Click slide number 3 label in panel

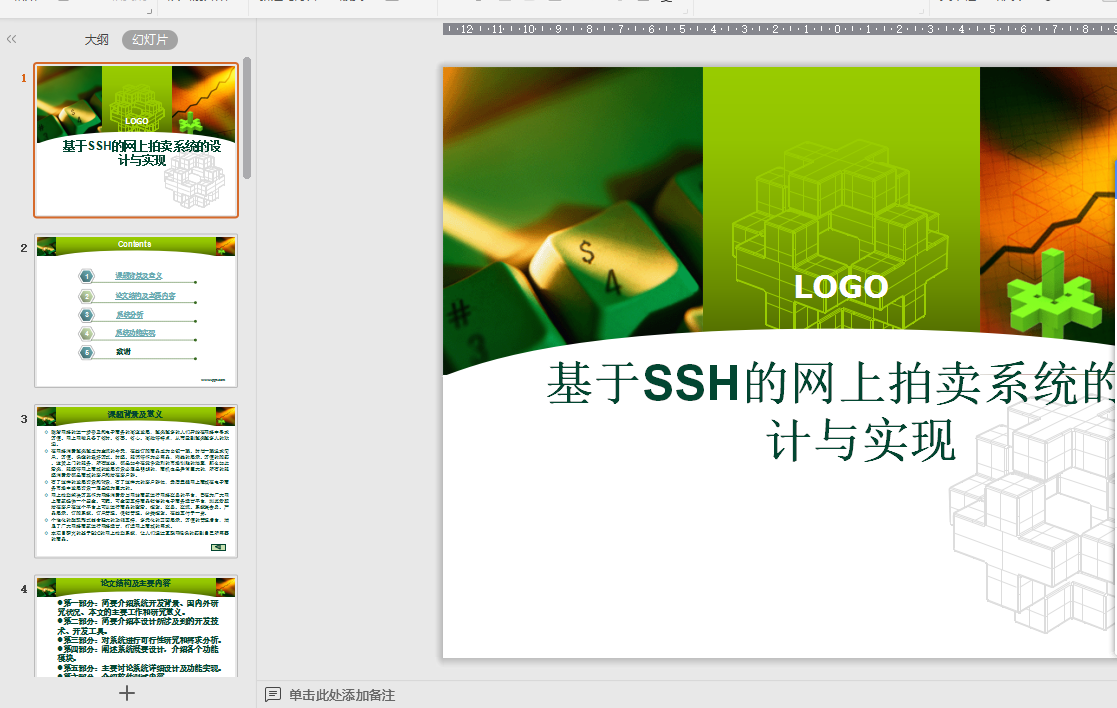coord(24,419)
